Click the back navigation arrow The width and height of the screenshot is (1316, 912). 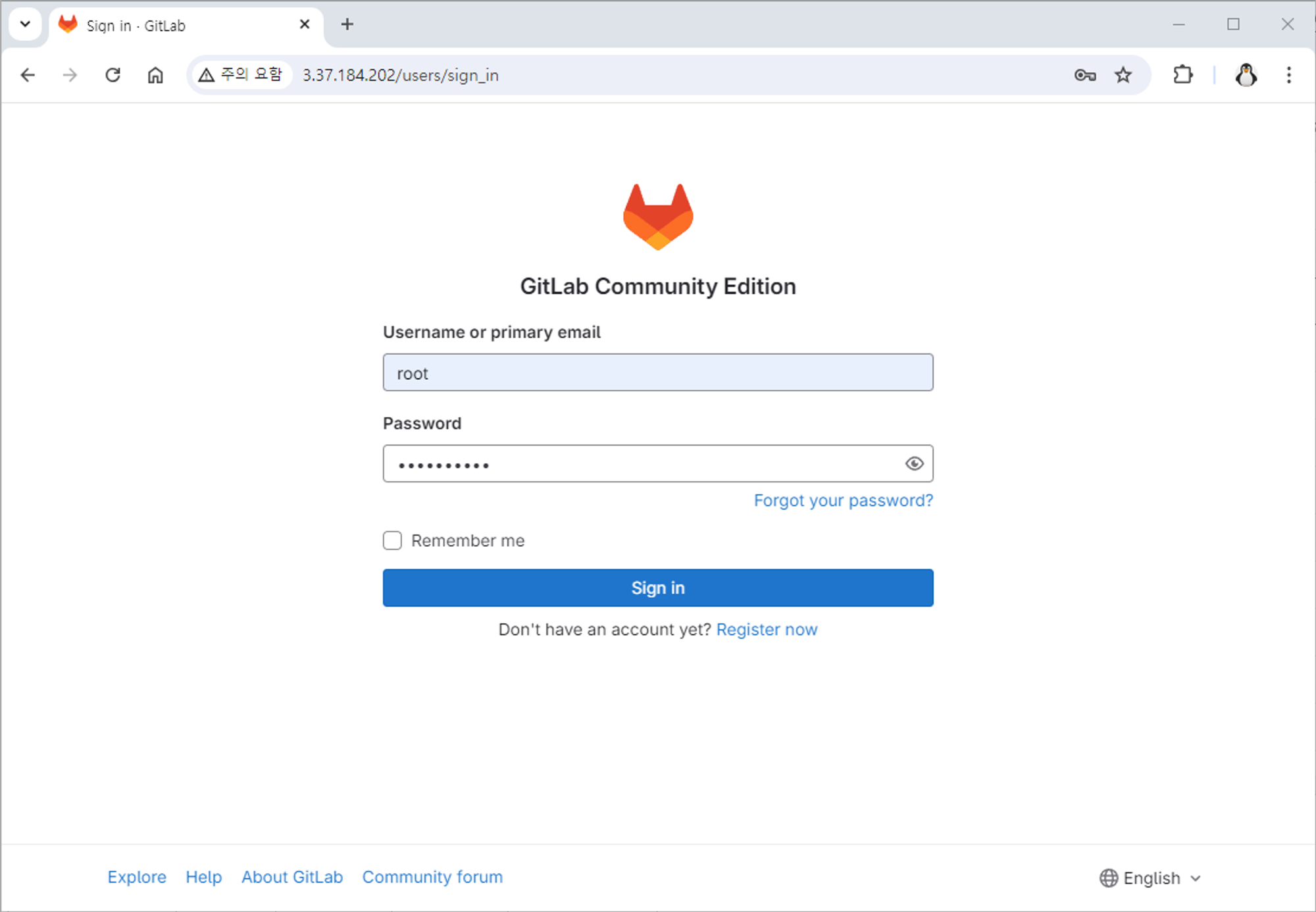[28, 75]
